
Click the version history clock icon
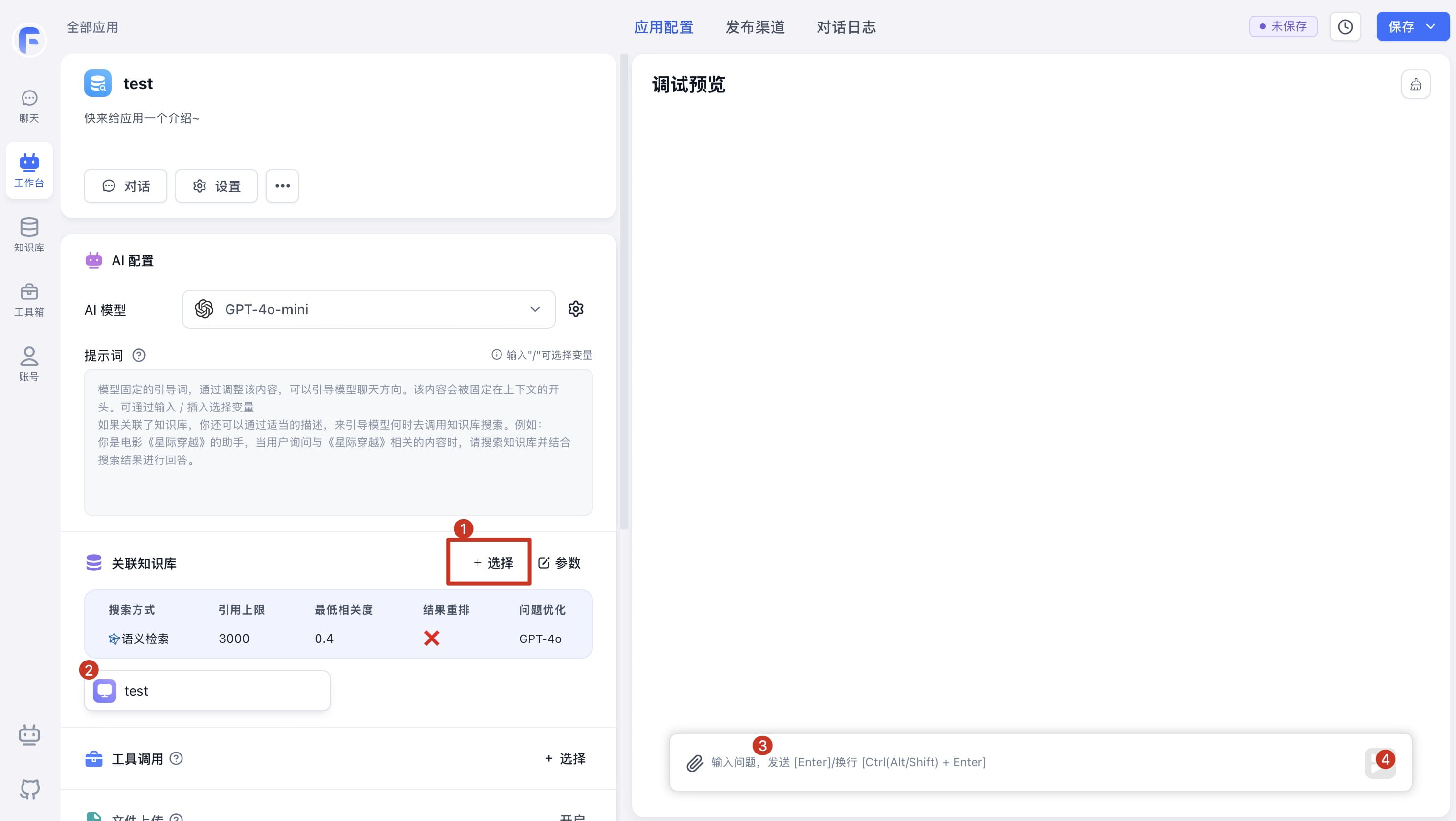1344,26
